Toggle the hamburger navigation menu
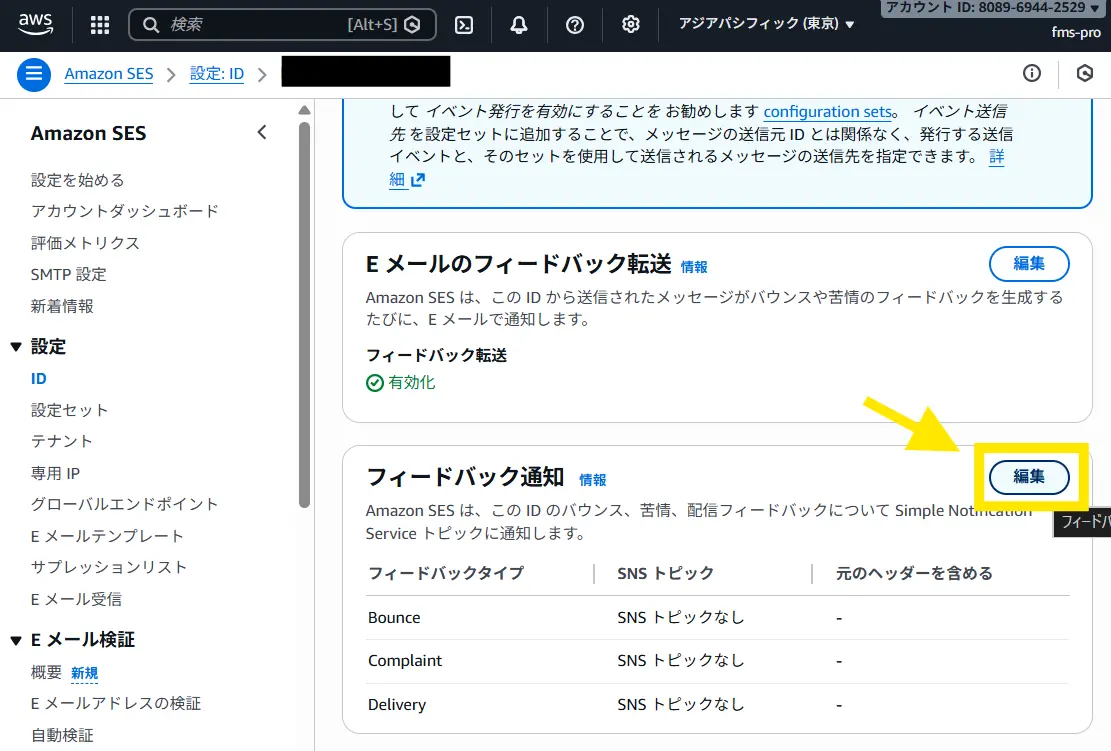Image resolution: width=1111 pixels, height=751 pixels. 33,74
